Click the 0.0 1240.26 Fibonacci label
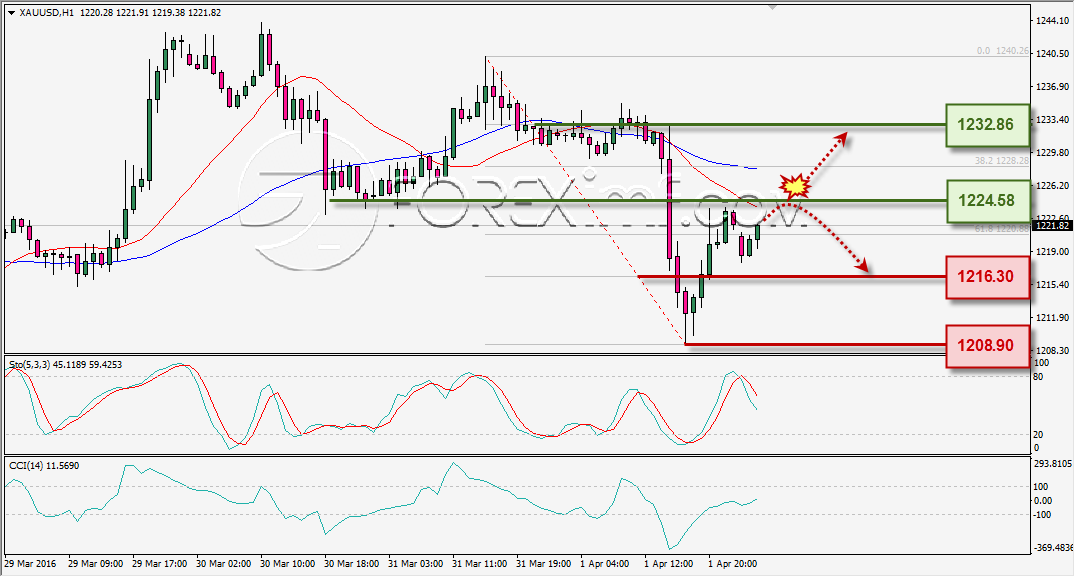 point(1003,51)
